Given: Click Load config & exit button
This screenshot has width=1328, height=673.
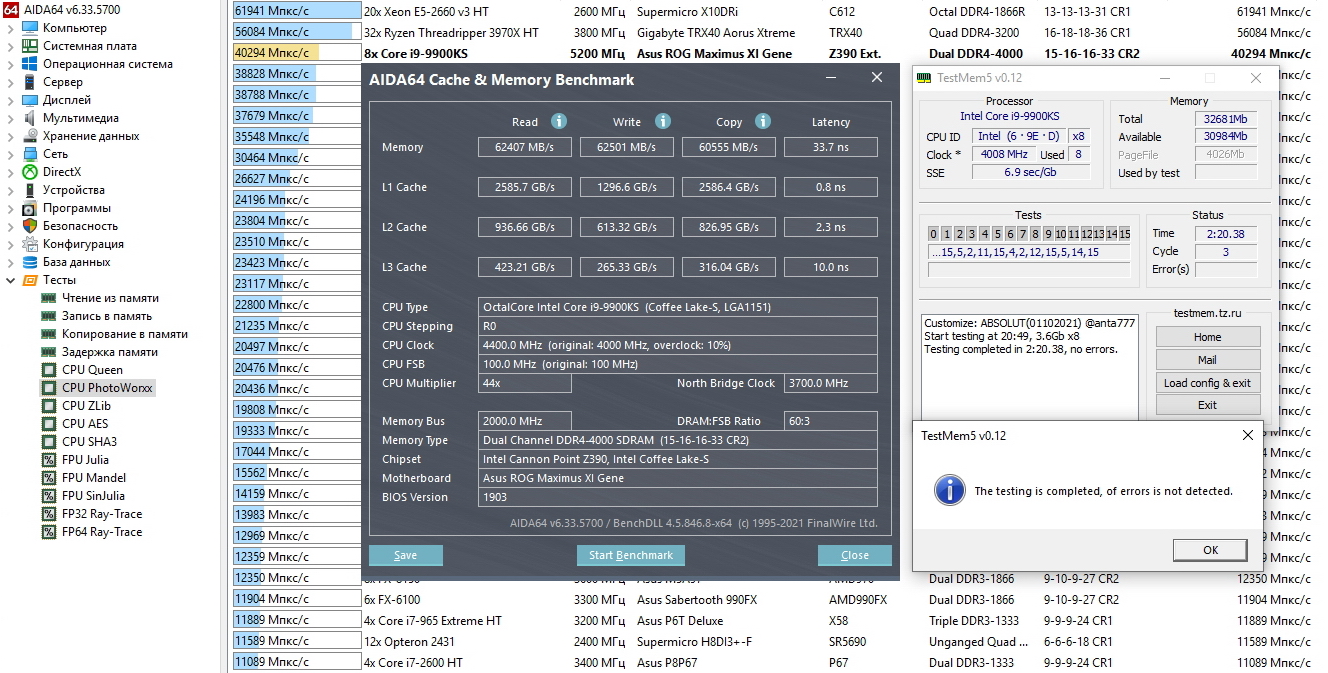Looking at the screenshot, I should (1208, 383).
